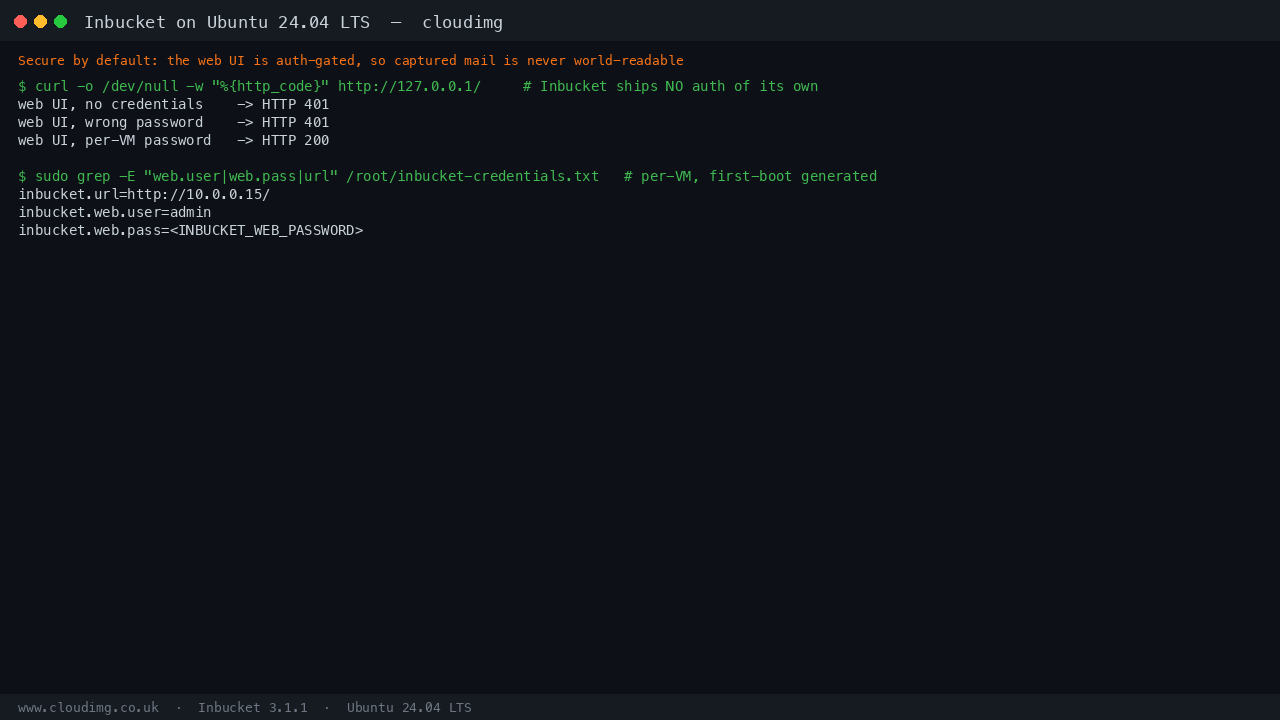The width and height of the screenshot is (1280, 720).
Task: Click the www.cloudimg.co.uk link in the footer
Action: (x=88, y=708)
